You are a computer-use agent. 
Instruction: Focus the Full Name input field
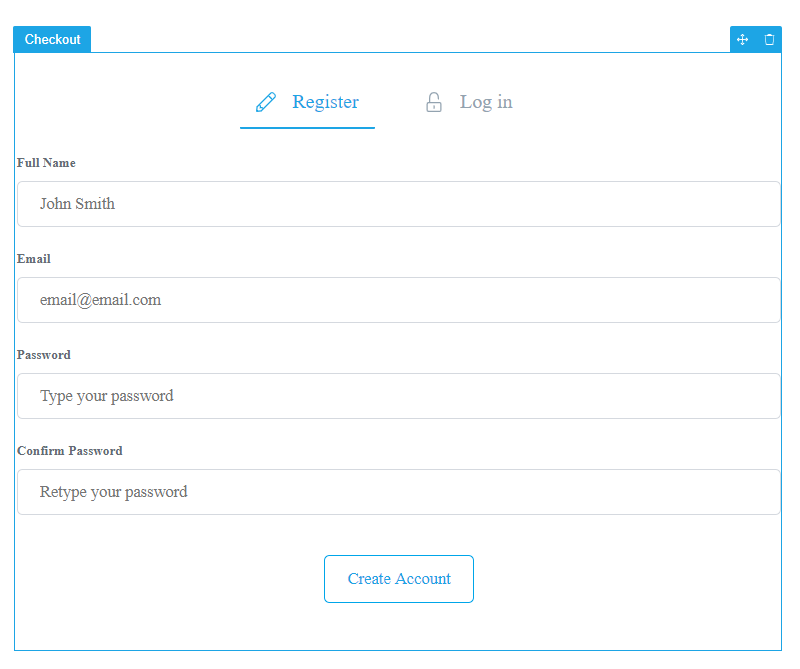pyautogui.click(x=399, y=204)
